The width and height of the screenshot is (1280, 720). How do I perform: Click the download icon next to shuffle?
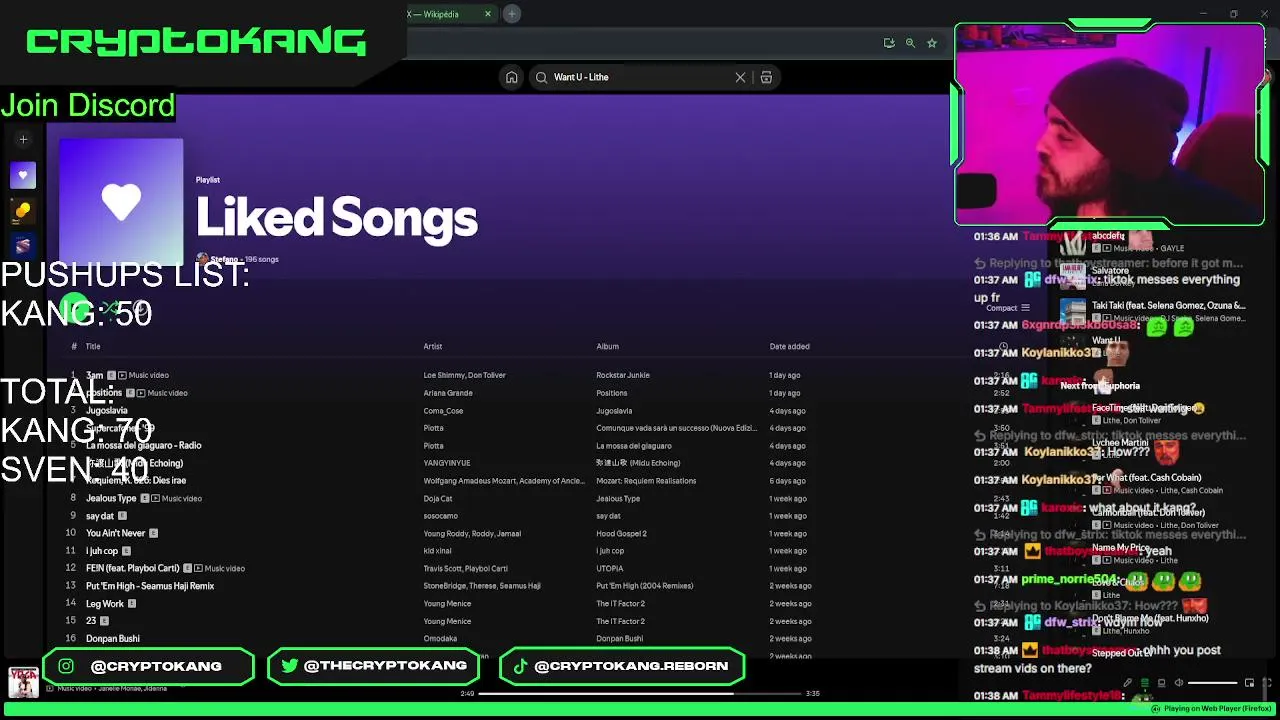pos(142,309)
